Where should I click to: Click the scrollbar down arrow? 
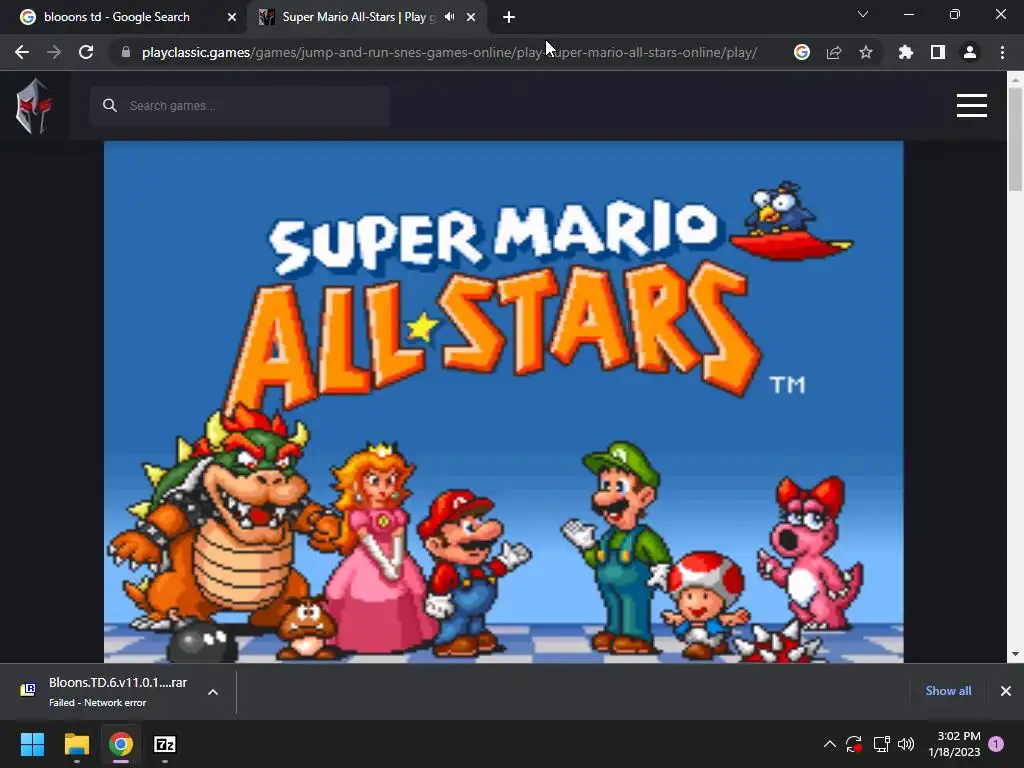1015,654
